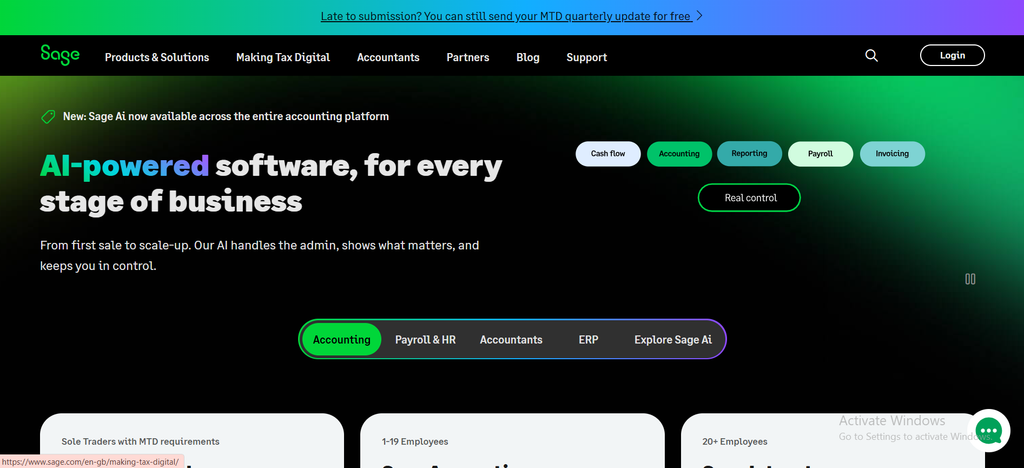
Task: Click the Sole Traders with MTD requirements card
Action: [192, 441]
